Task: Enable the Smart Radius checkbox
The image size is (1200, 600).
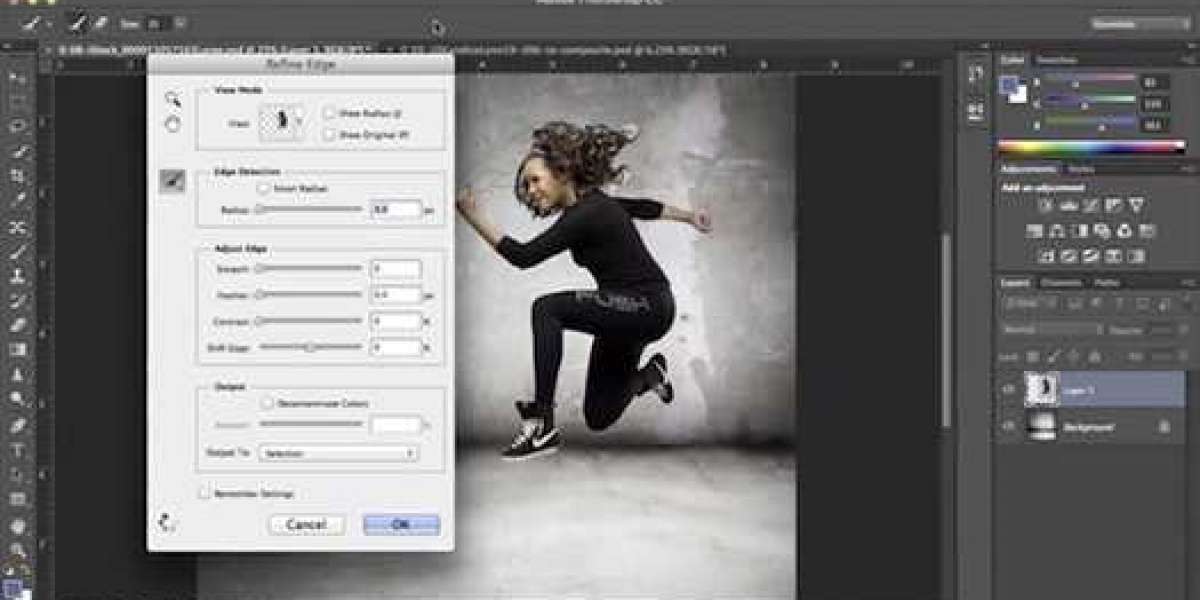Action: (264, 188)
